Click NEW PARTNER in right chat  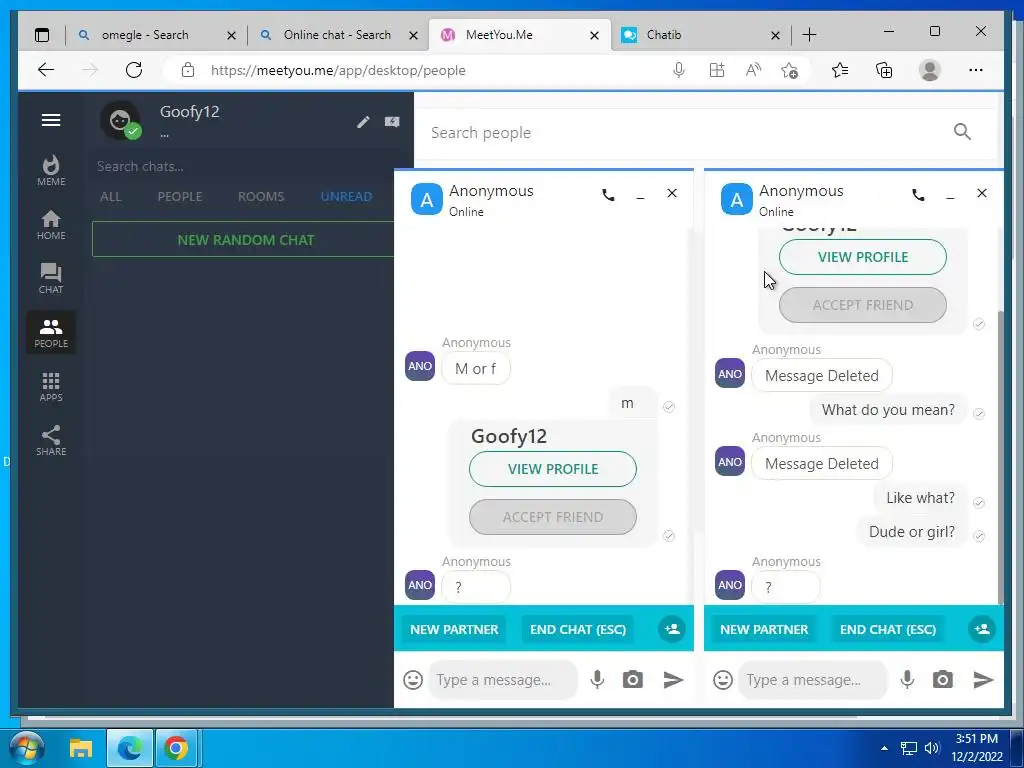(764, 630)
